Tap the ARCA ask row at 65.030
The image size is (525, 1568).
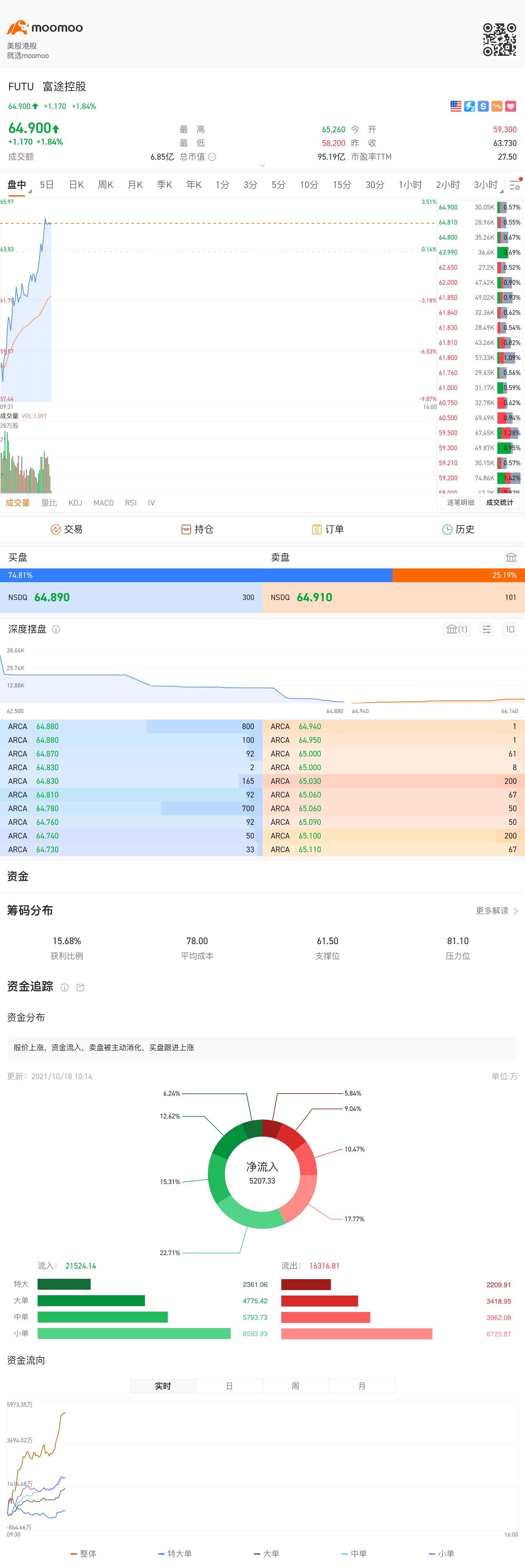[x=394, y=781]
